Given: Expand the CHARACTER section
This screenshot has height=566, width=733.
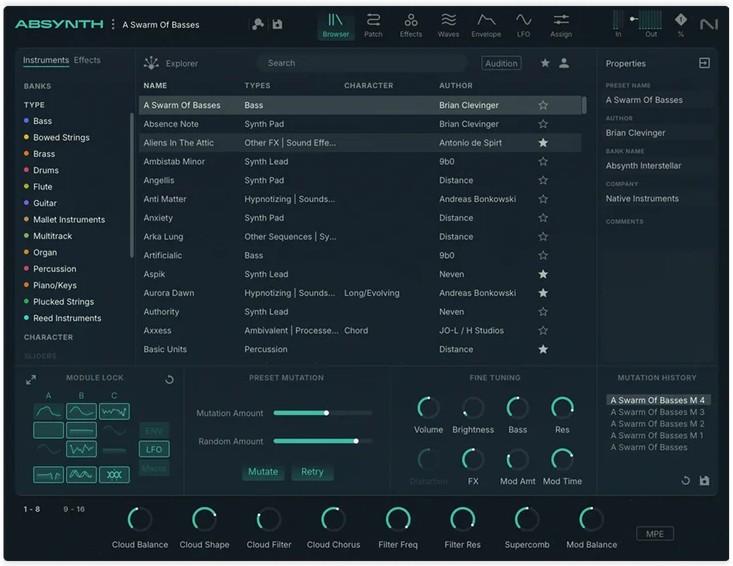Looking at the screenshot, I should [48, 337].
